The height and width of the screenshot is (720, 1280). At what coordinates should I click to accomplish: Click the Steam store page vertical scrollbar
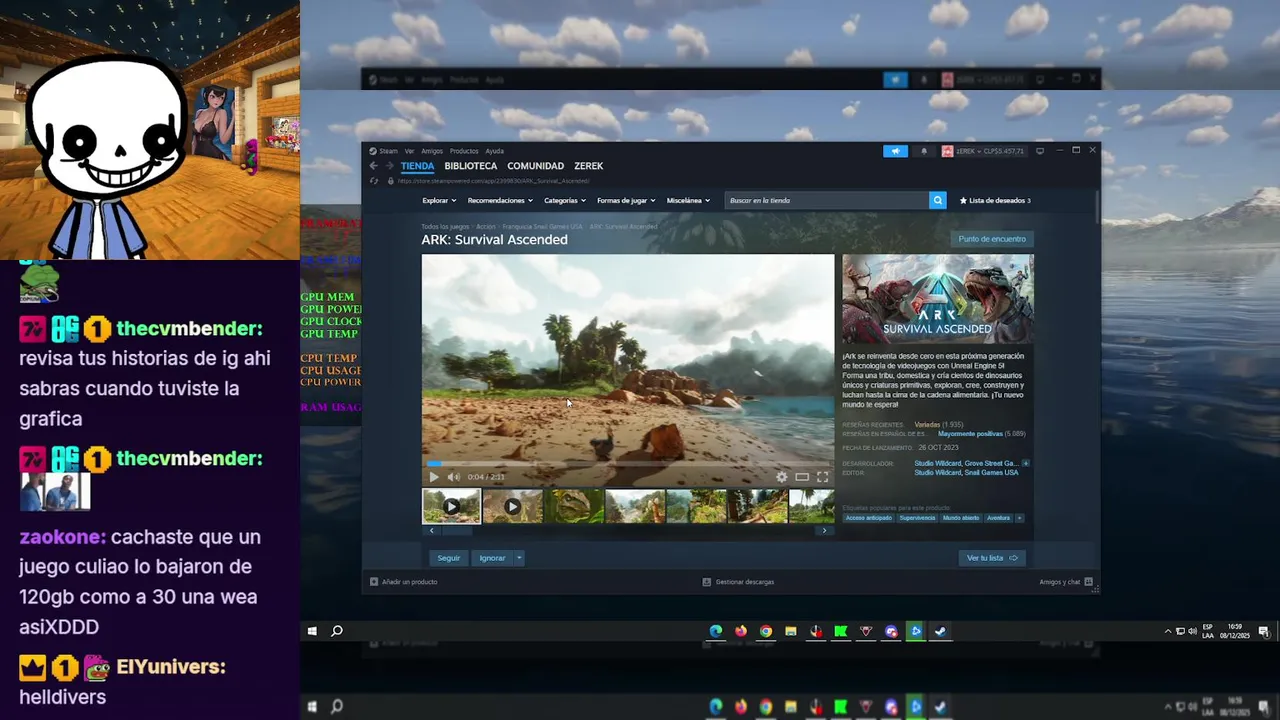pyautogui.click(x=1097, y=206)
